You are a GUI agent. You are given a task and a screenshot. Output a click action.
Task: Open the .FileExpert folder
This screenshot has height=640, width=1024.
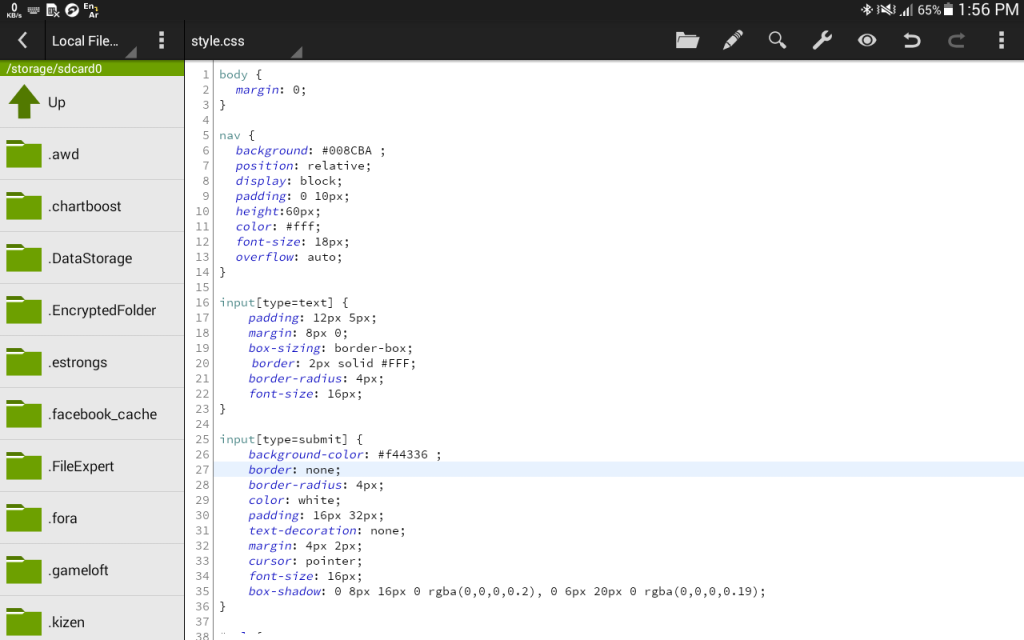(x=92, y=466)
